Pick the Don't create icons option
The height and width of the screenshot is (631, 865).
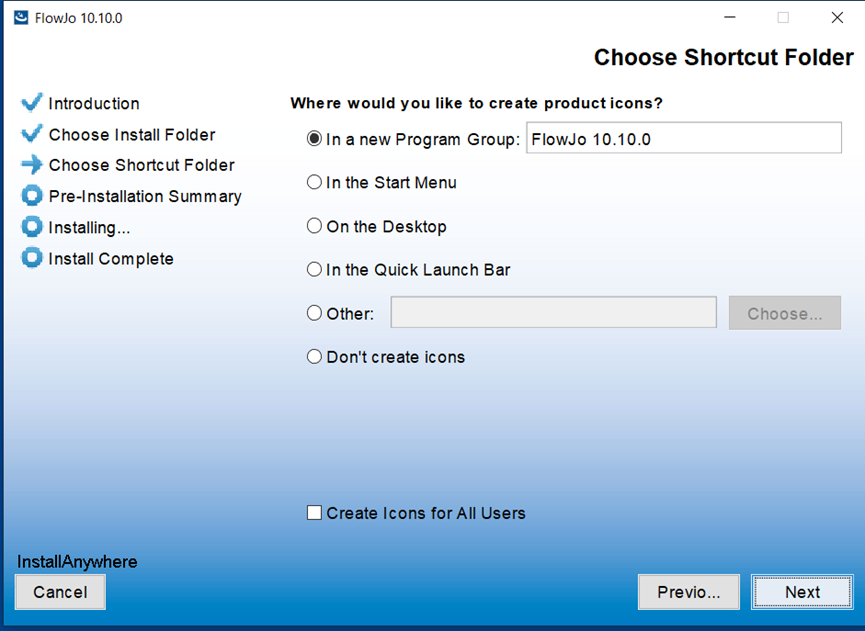314,357
